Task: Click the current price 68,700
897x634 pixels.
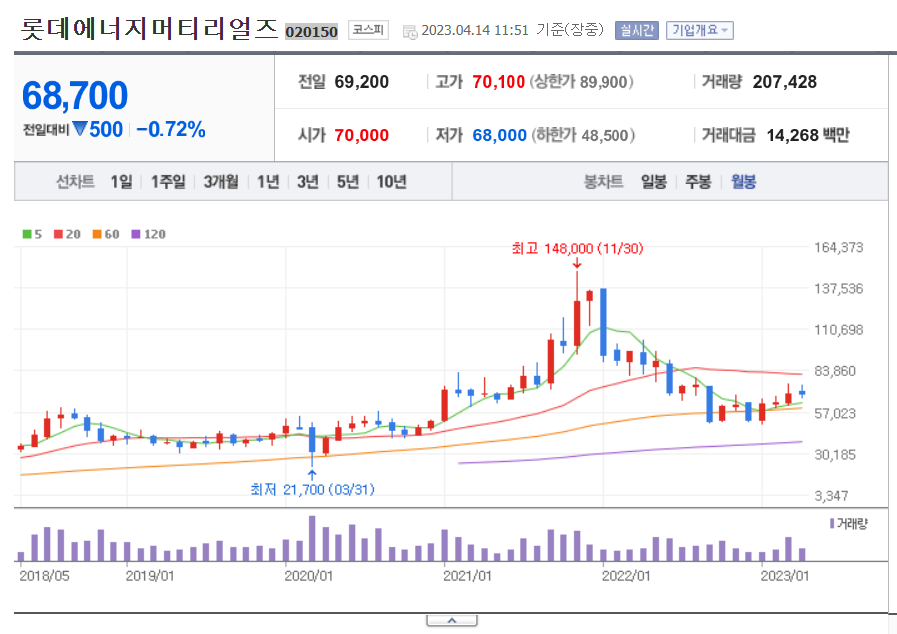Action: click(75, 95)
